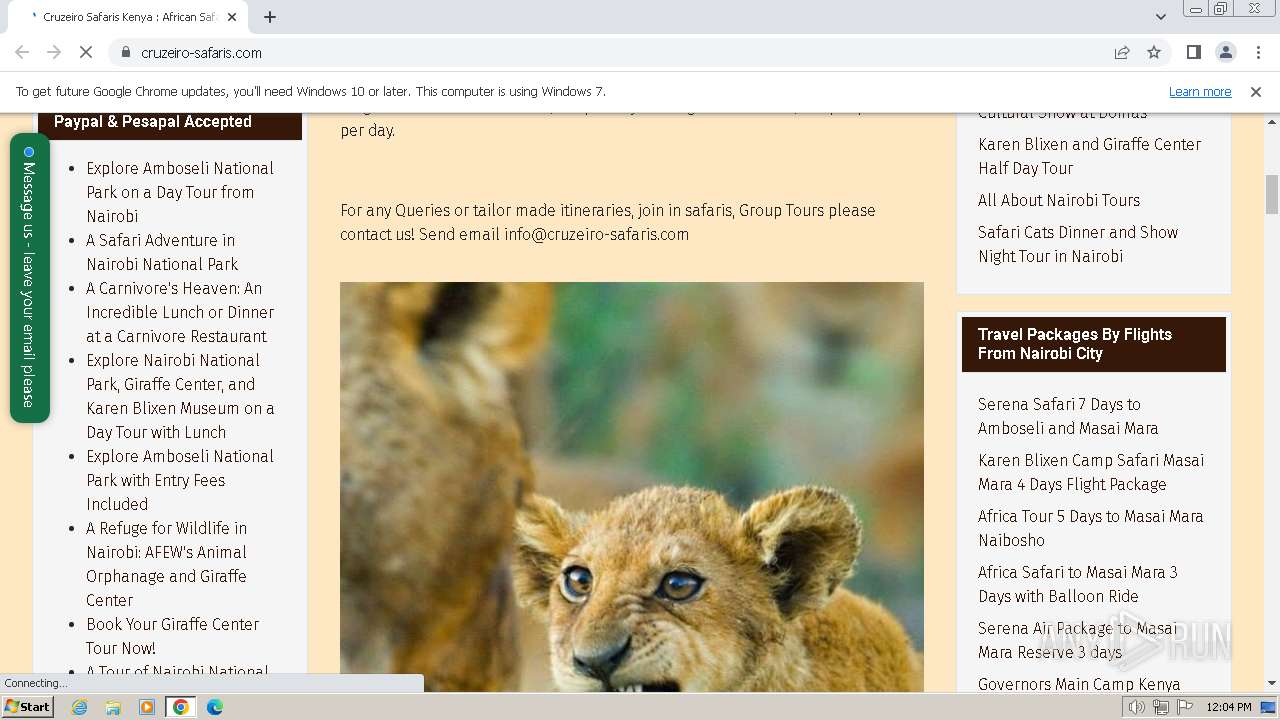Switch to Chrome in the taskbar
The image size is (1280, 720).
point(181,707)
